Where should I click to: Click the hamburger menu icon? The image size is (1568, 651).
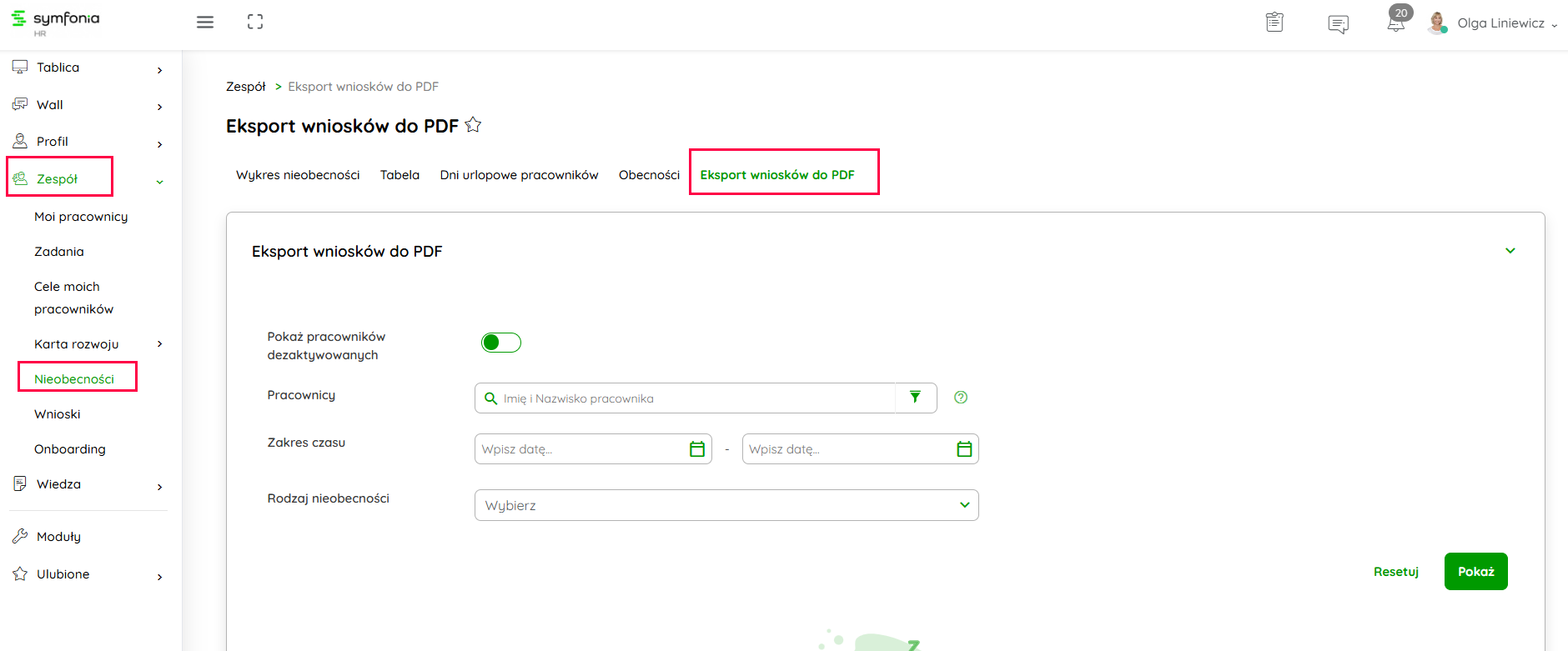(205, 23)
